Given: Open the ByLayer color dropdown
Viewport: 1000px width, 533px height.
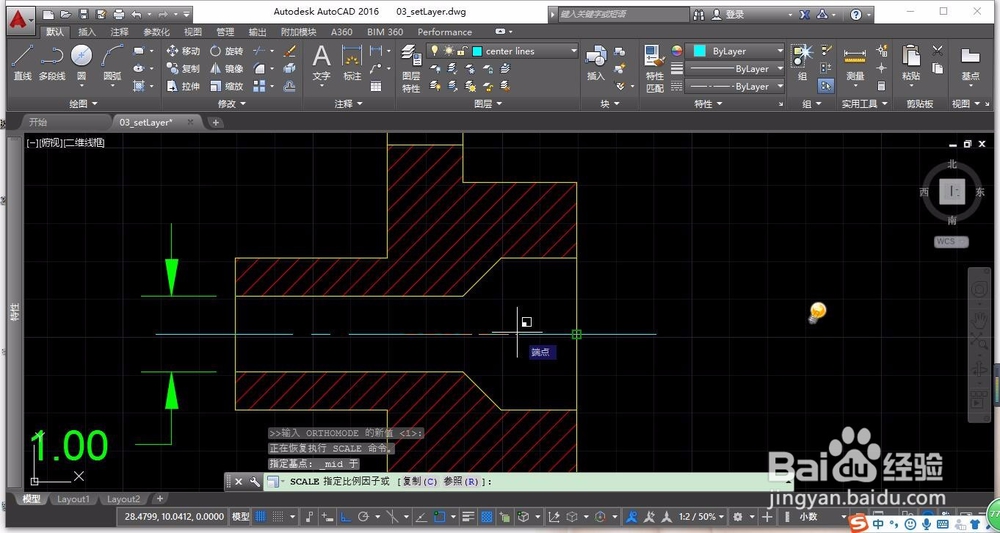Looking at the screenshot, I should click(735, 51).
